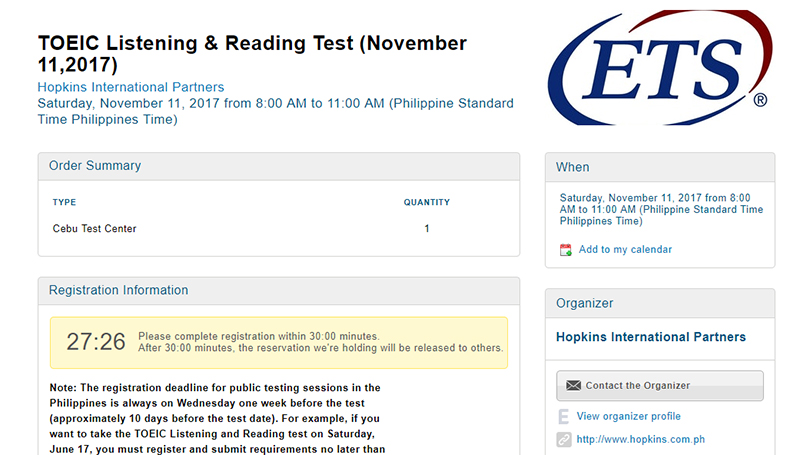Click the event date link under the title
This screenshot has height=455, width=800.
tap(276, 111)
